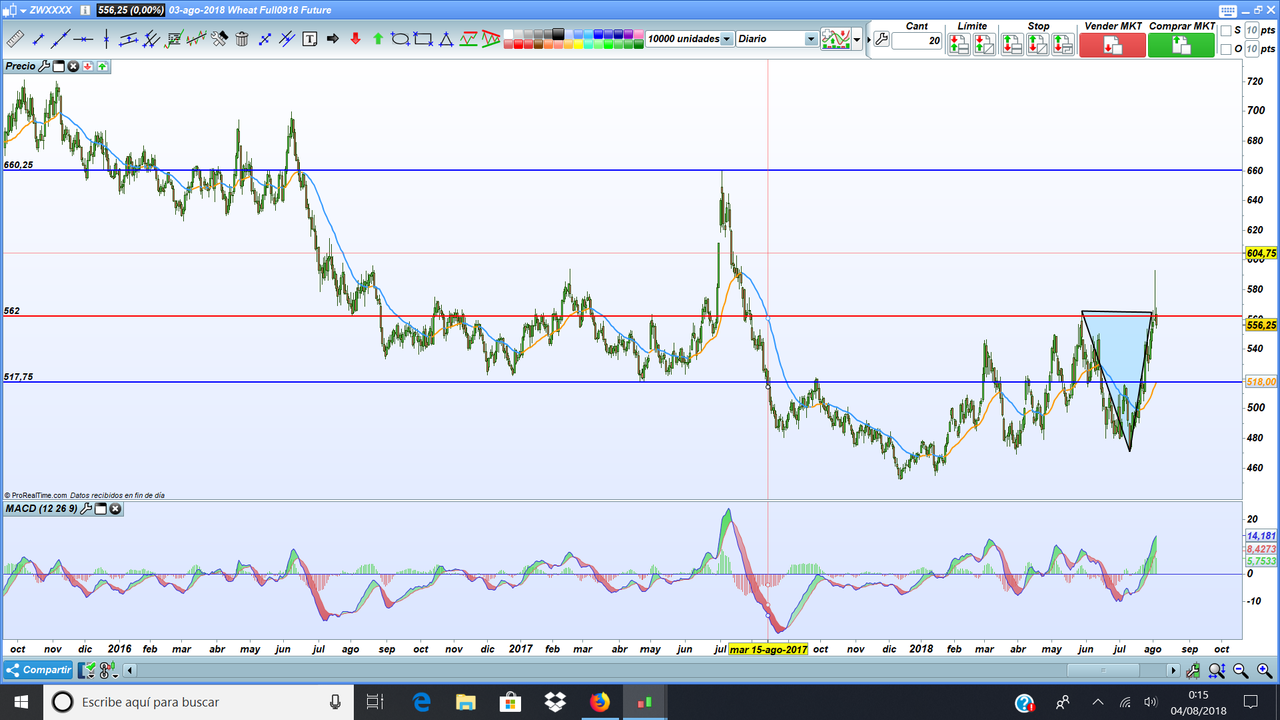This screenshot has height=720, width=1280.
Task: Pick the yellow color swatch
Action: (578, 44)
